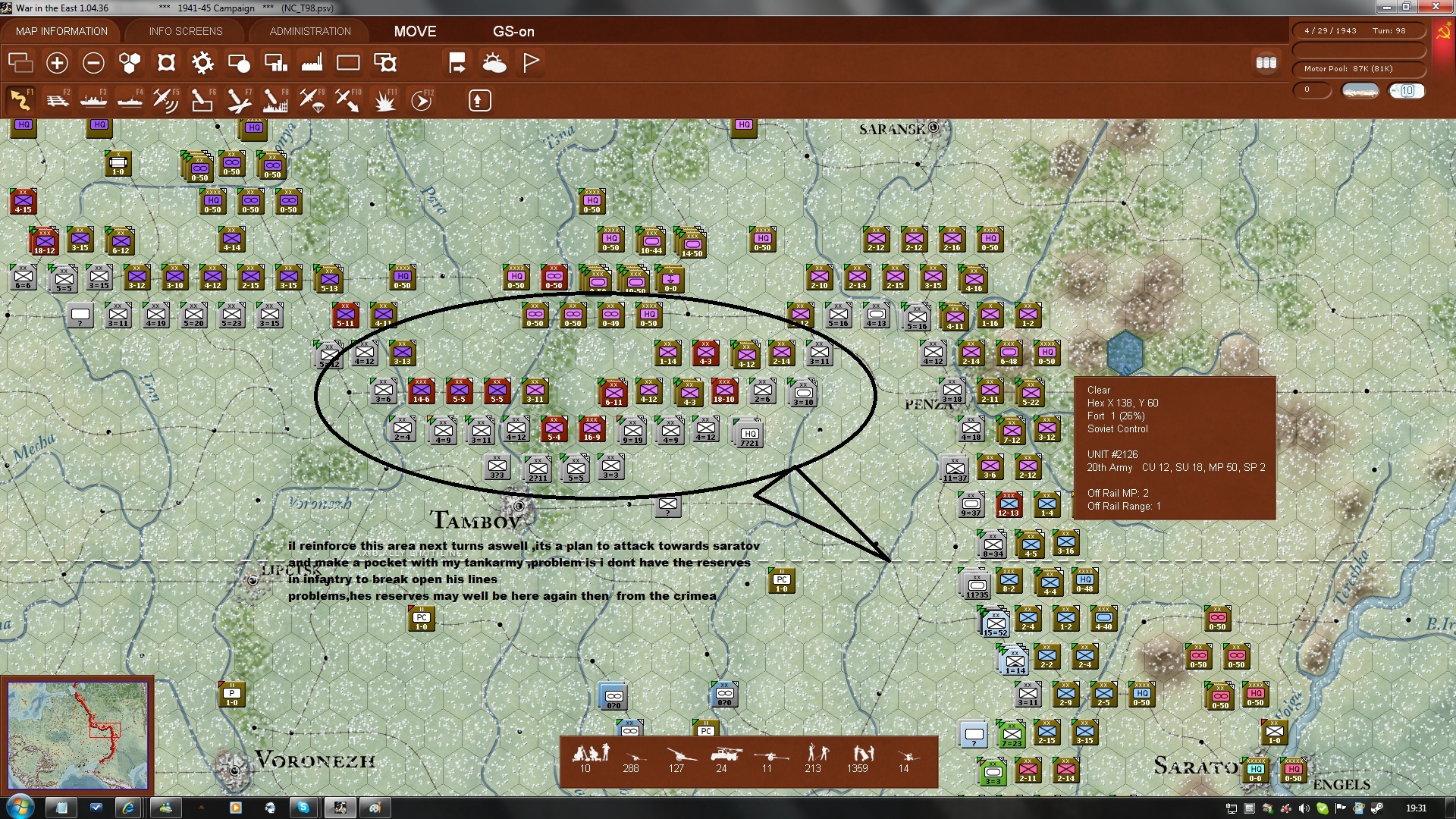Screen dimensions: 1456x819
Task: Select the 15=52 grey unit stack
Action: [x=996, y=623]
